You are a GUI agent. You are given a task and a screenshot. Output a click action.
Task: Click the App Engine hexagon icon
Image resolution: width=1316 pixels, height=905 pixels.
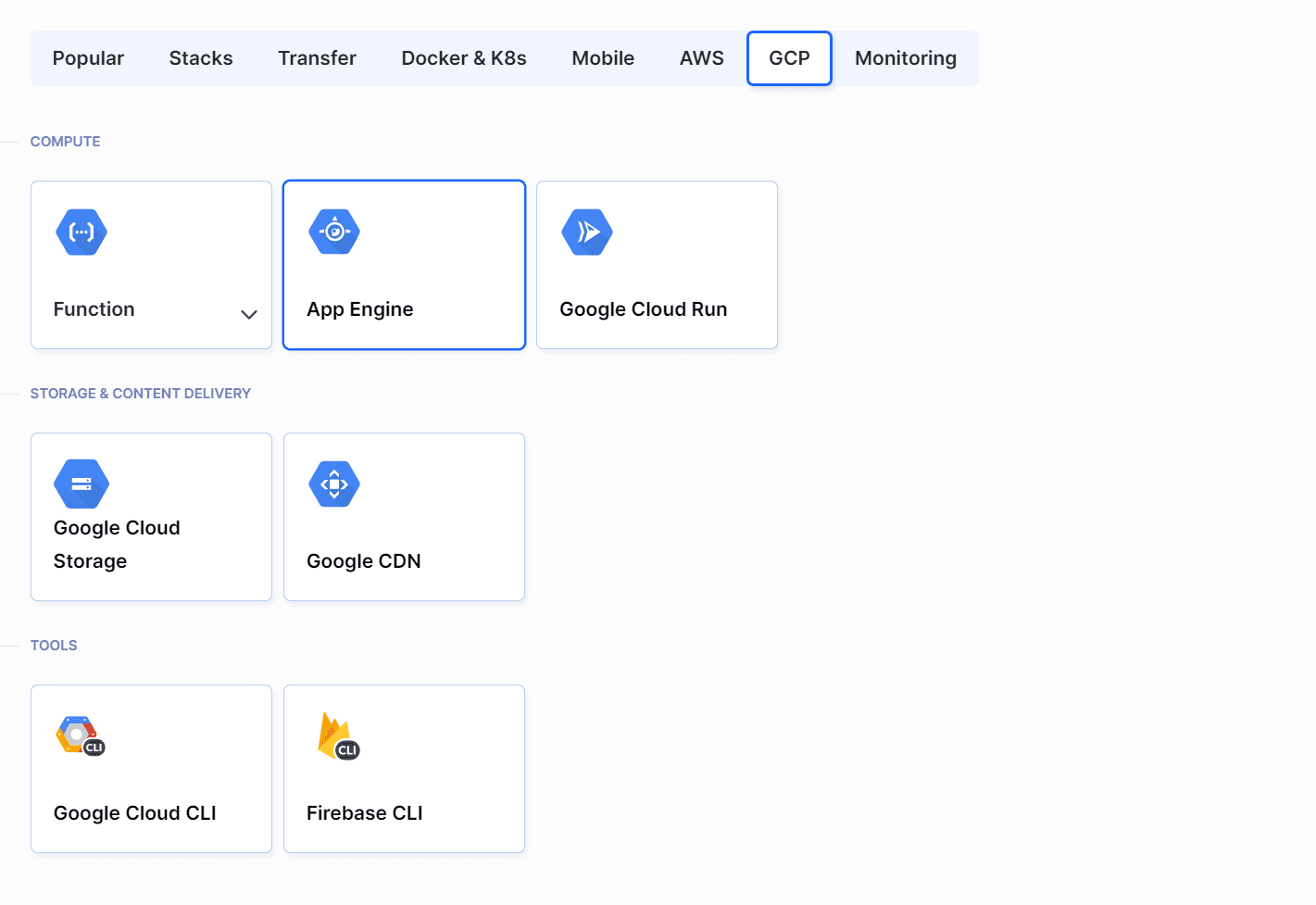point(334,232)
